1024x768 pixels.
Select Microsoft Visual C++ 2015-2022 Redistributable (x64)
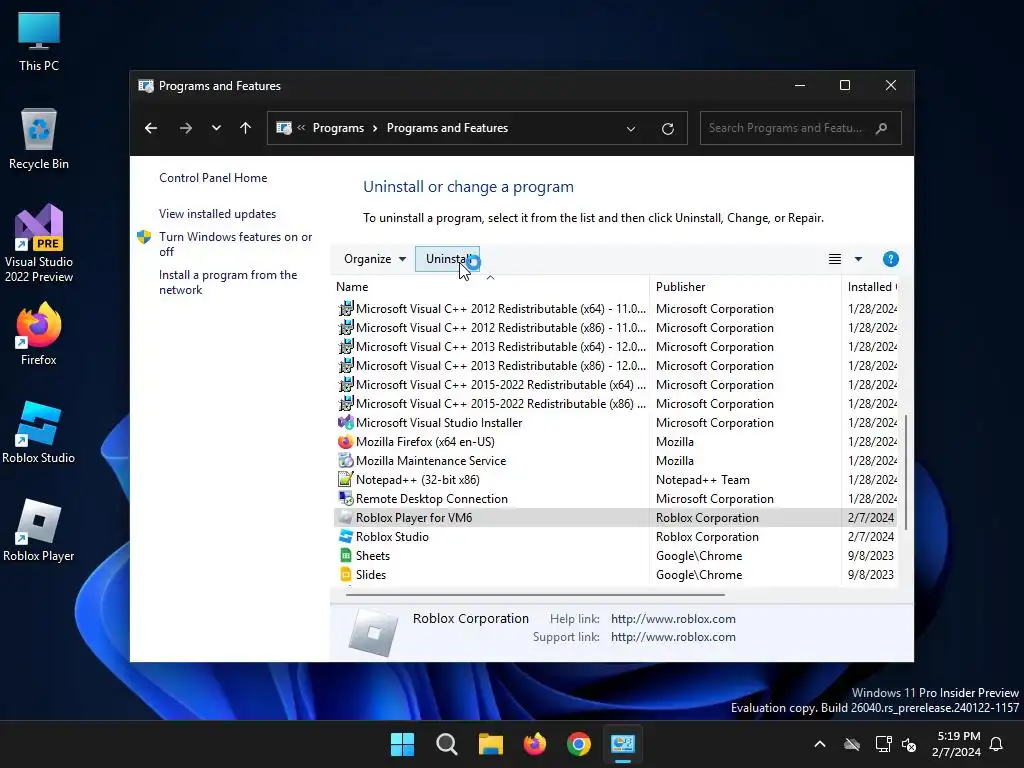point(615,385)
